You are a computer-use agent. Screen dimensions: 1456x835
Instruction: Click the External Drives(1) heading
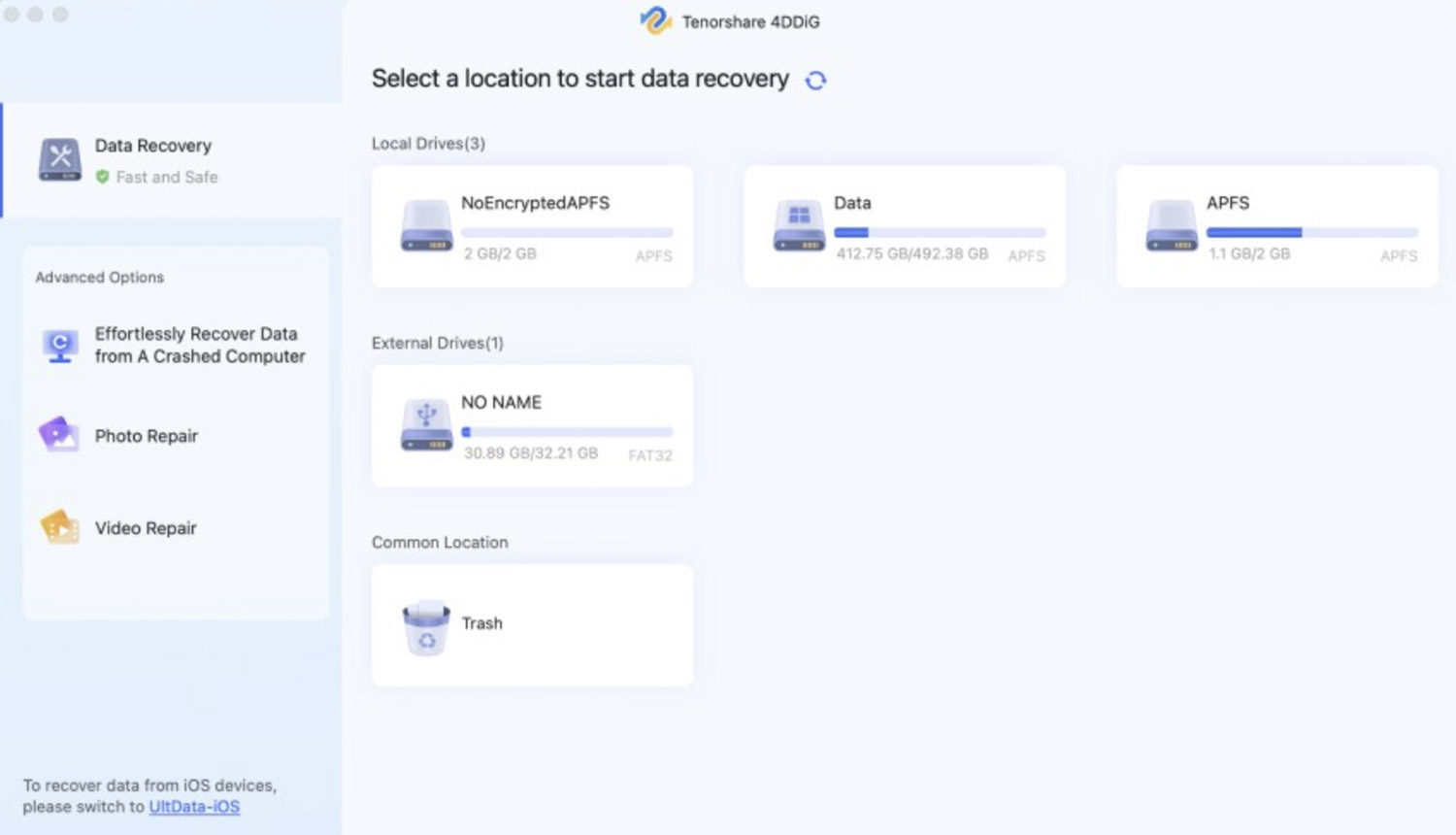(x=438, y=343)
